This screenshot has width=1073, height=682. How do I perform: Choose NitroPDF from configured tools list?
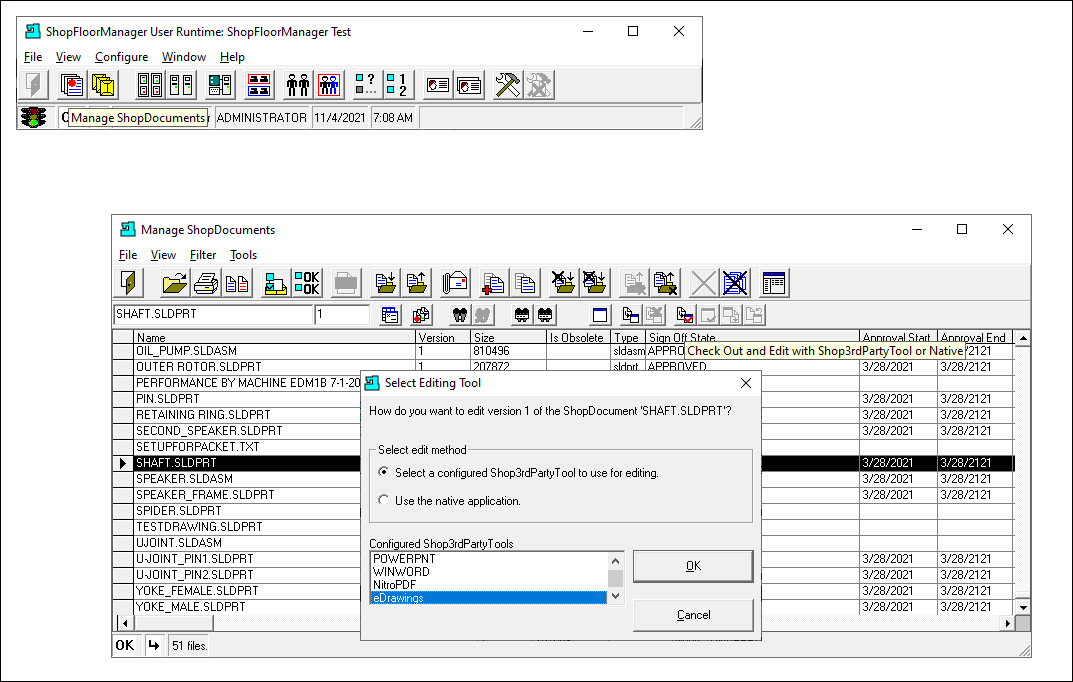[489, 585]
